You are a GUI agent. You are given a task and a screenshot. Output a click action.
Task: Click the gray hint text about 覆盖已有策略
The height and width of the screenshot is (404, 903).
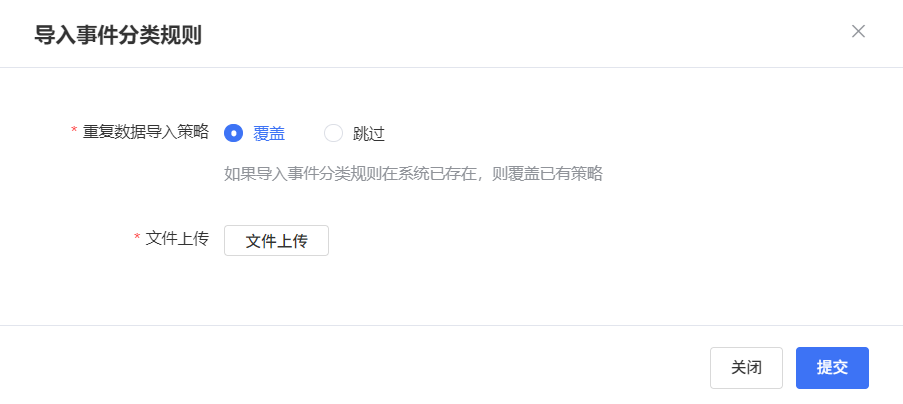tap(413, 173)
